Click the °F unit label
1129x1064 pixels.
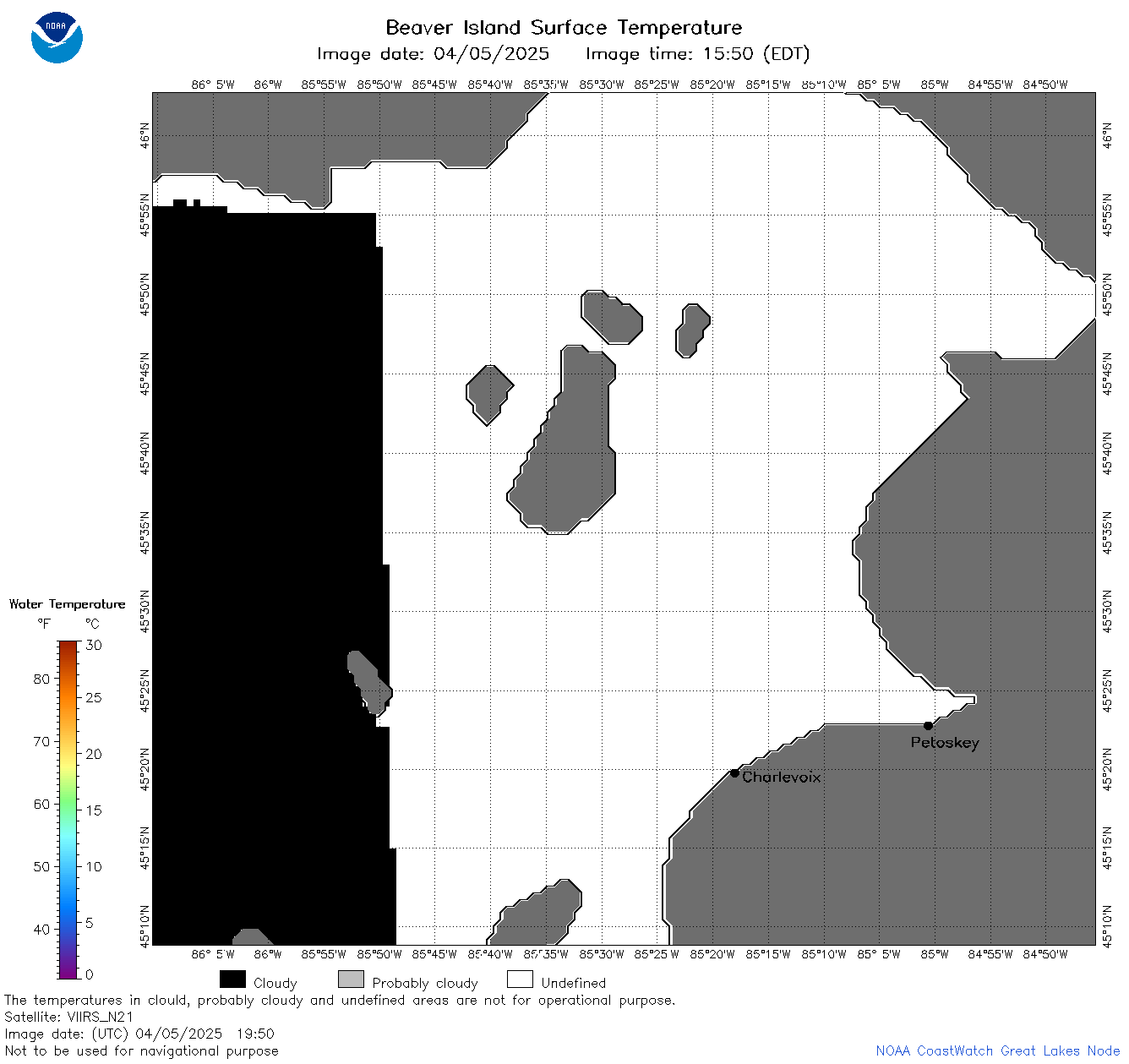click(x=44, y=624)
